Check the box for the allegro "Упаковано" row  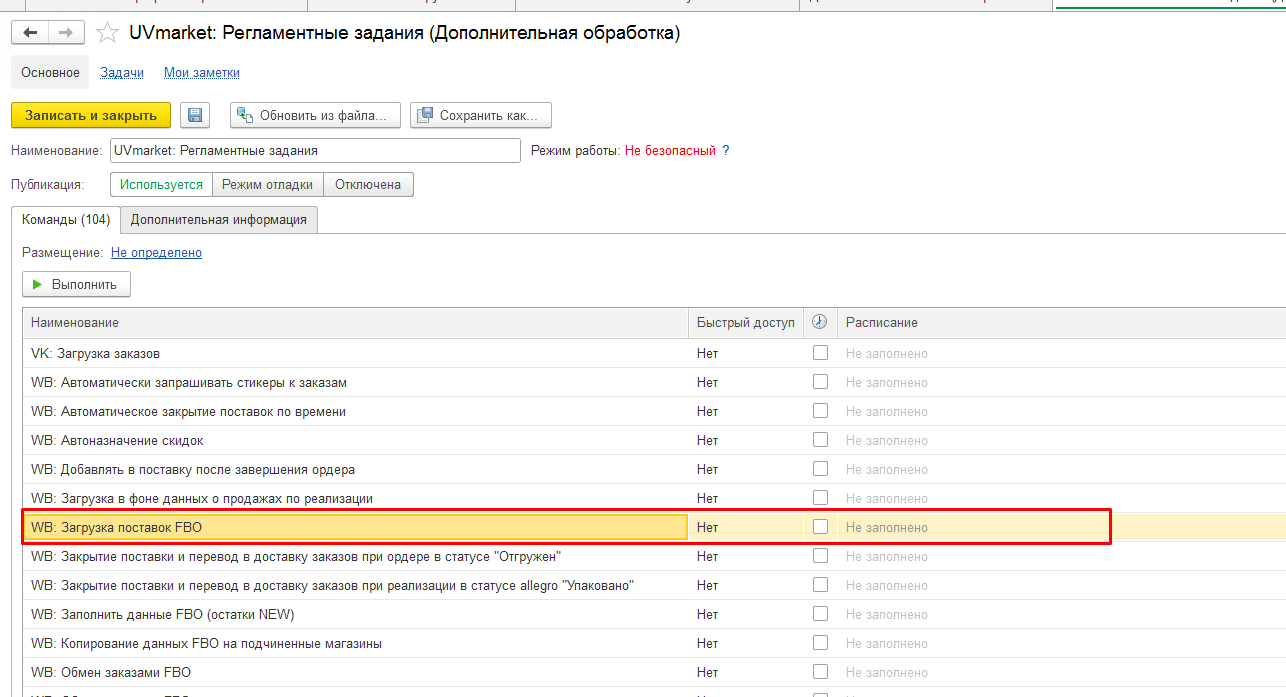click(x=820, y=585)
